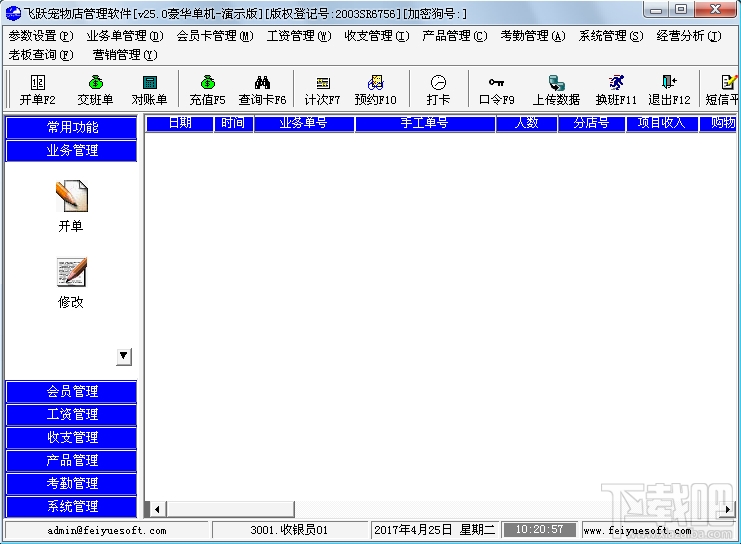Image resolution: width=741 pixels, height=544 pixels.
Task: Expand the 常用功能 sidebar section
Action: click(71, 127)
